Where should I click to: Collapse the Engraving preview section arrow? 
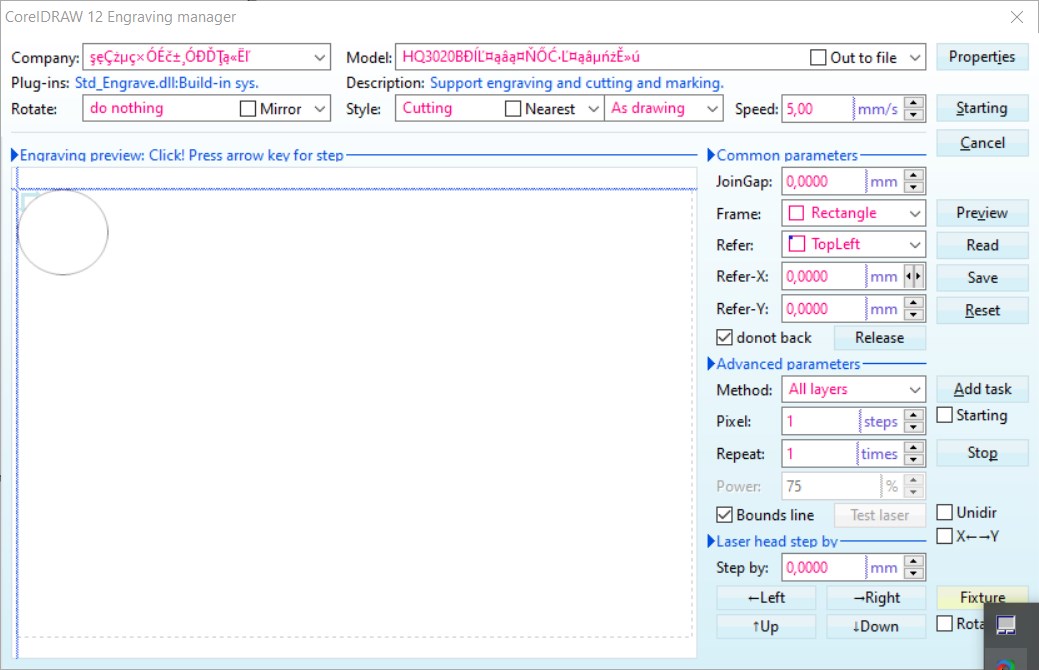click(15, 155)
